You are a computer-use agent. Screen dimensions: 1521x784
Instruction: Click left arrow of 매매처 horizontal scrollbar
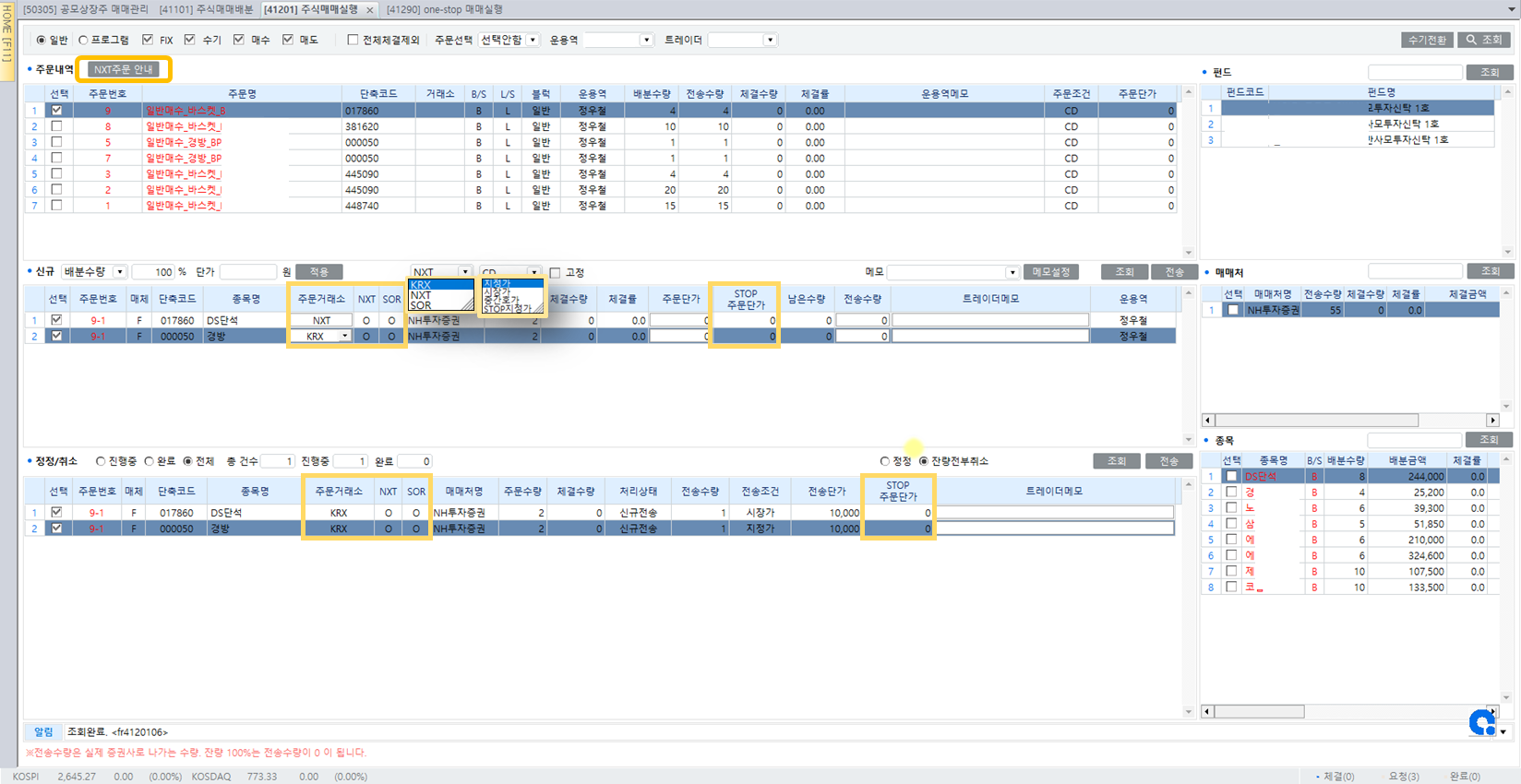(x=1207, y=420)
